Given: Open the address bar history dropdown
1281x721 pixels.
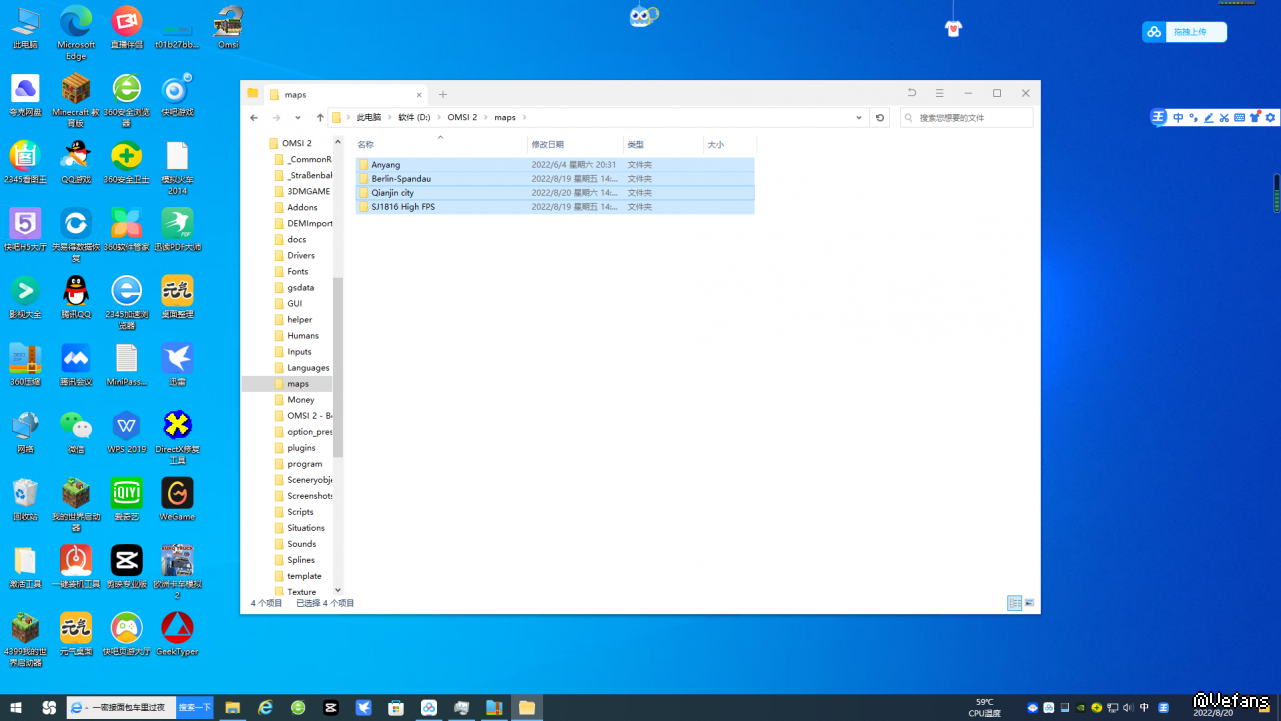Looking at the screenshot, I should 859,118.
